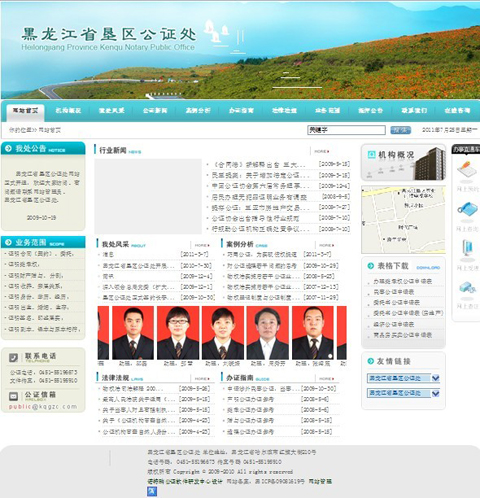Click the small blue icon in footer
Image resolution: width=480 pixels, height=498 pixels.
coord(152,491)
